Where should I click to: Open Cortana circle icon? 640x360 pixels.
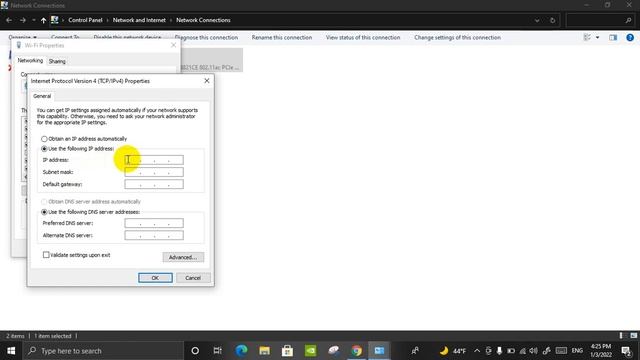point(195,351)
